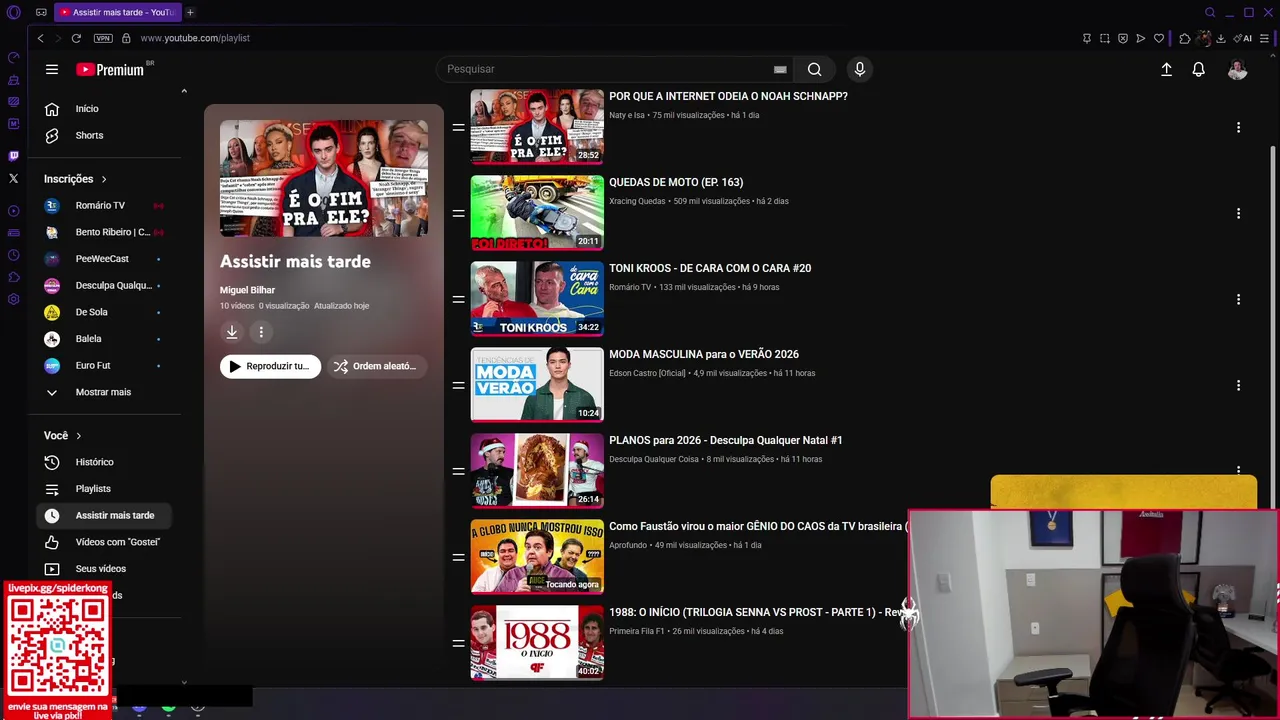Open Euro Fut subscription channel
1280x720 pixels.
tap(103, 366)
